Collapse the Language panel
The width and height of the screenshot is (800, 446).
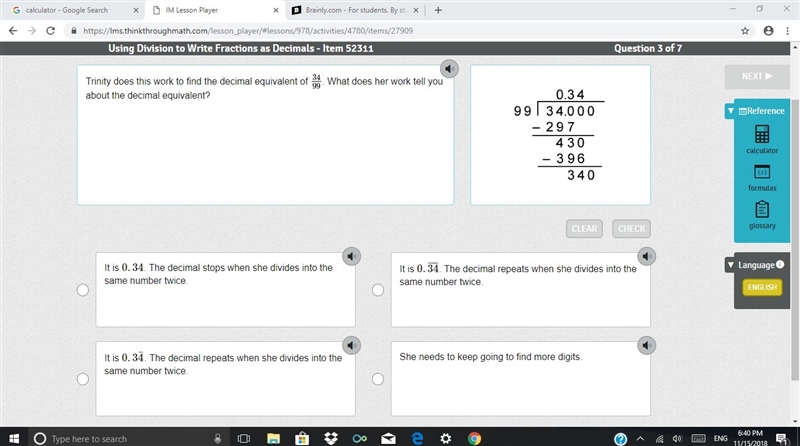coord(731,265)
